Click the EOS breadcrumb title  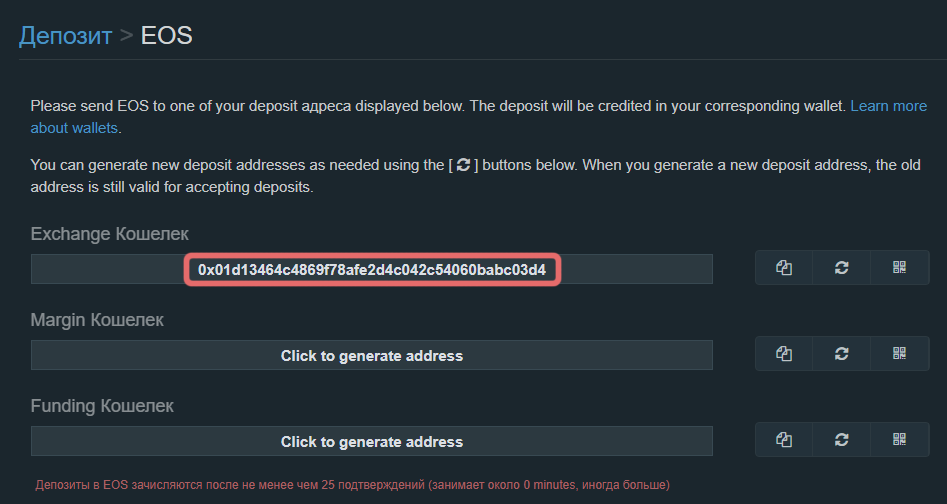pos(166,36)
